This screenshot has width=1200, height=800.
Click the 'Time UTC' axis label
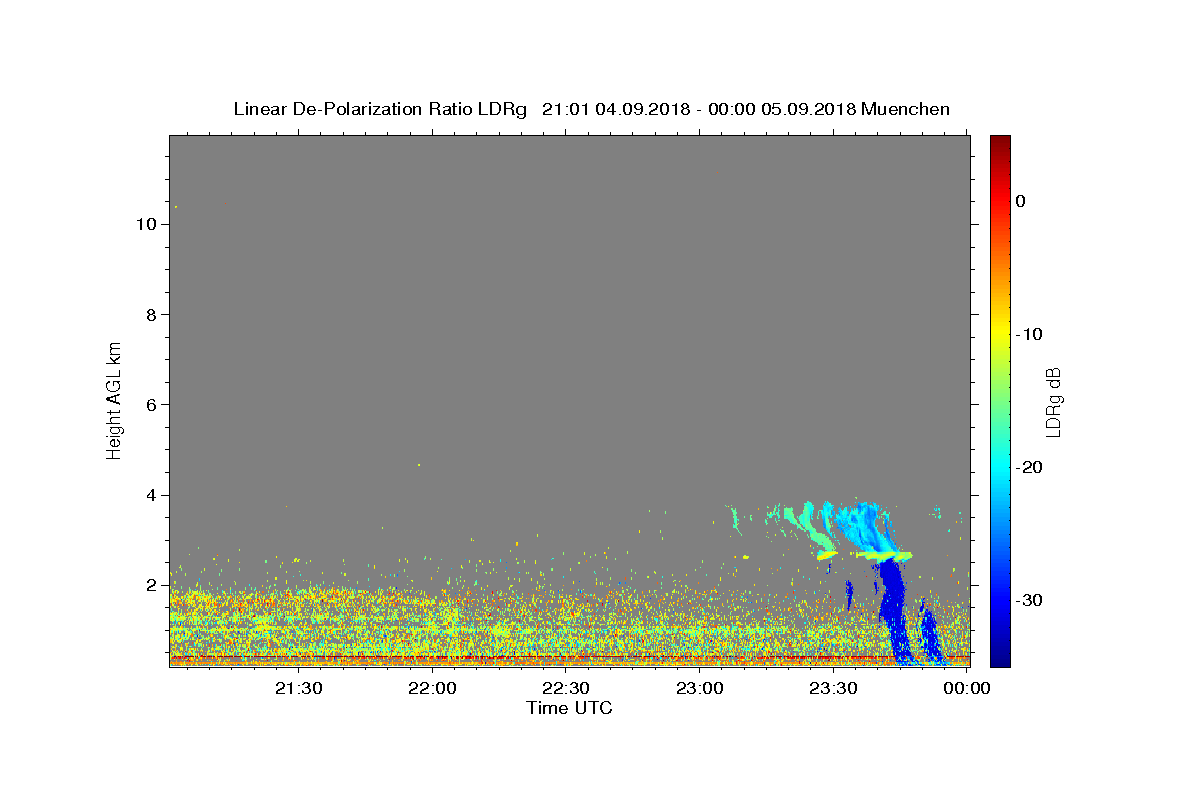point(569,708)
